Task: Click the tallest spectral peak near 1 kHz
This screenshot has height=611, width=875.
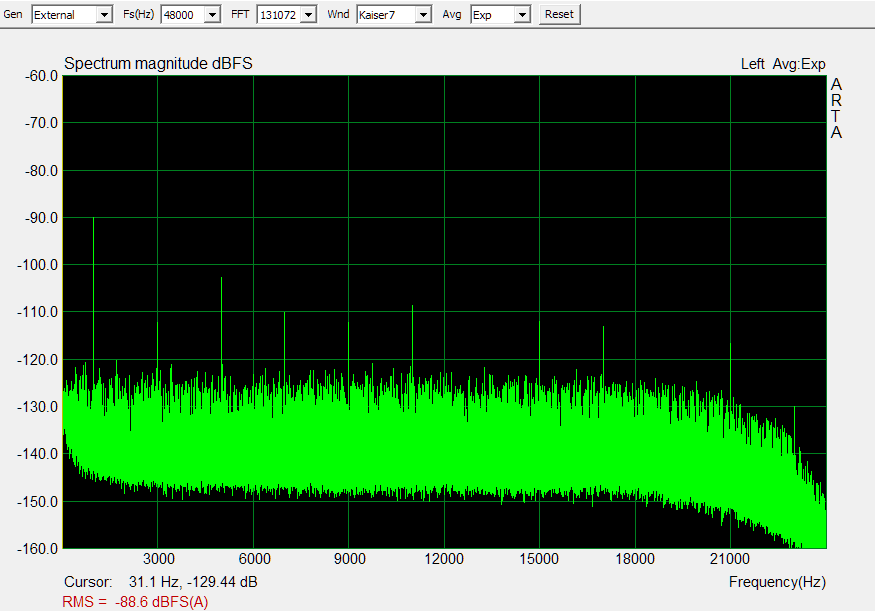Action: pyautogui.click(x=94, y=290)
